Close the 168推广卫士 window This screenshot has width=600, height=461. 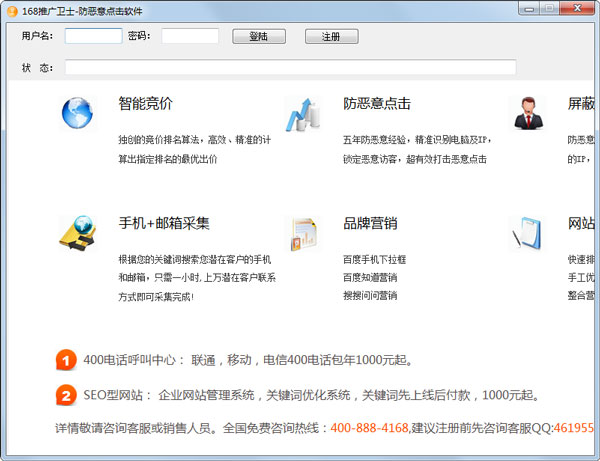(x=577, y=9)
